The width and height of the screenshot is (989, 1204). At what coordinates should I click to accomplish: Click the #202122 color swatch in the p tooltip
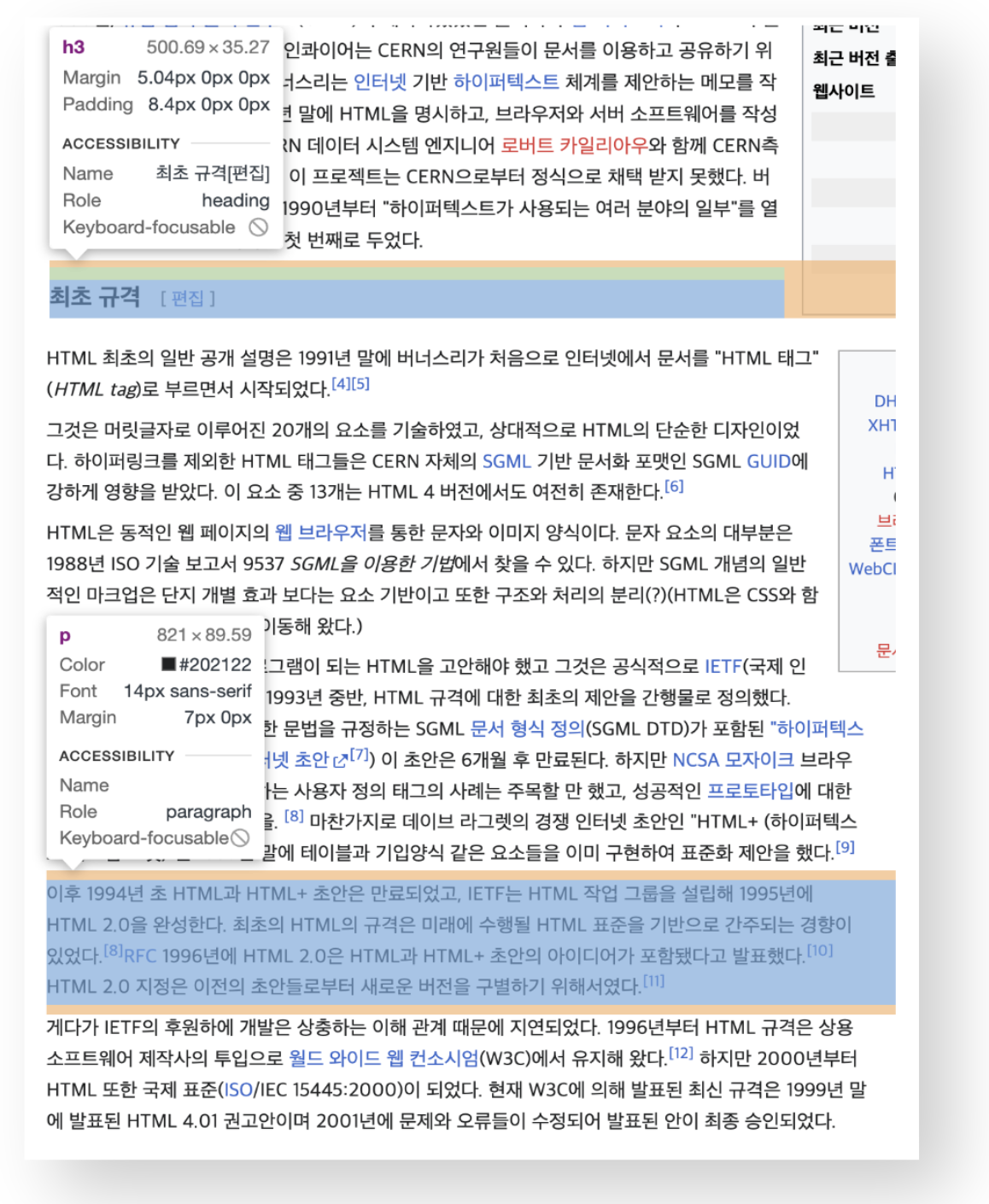tap(169, 663)
